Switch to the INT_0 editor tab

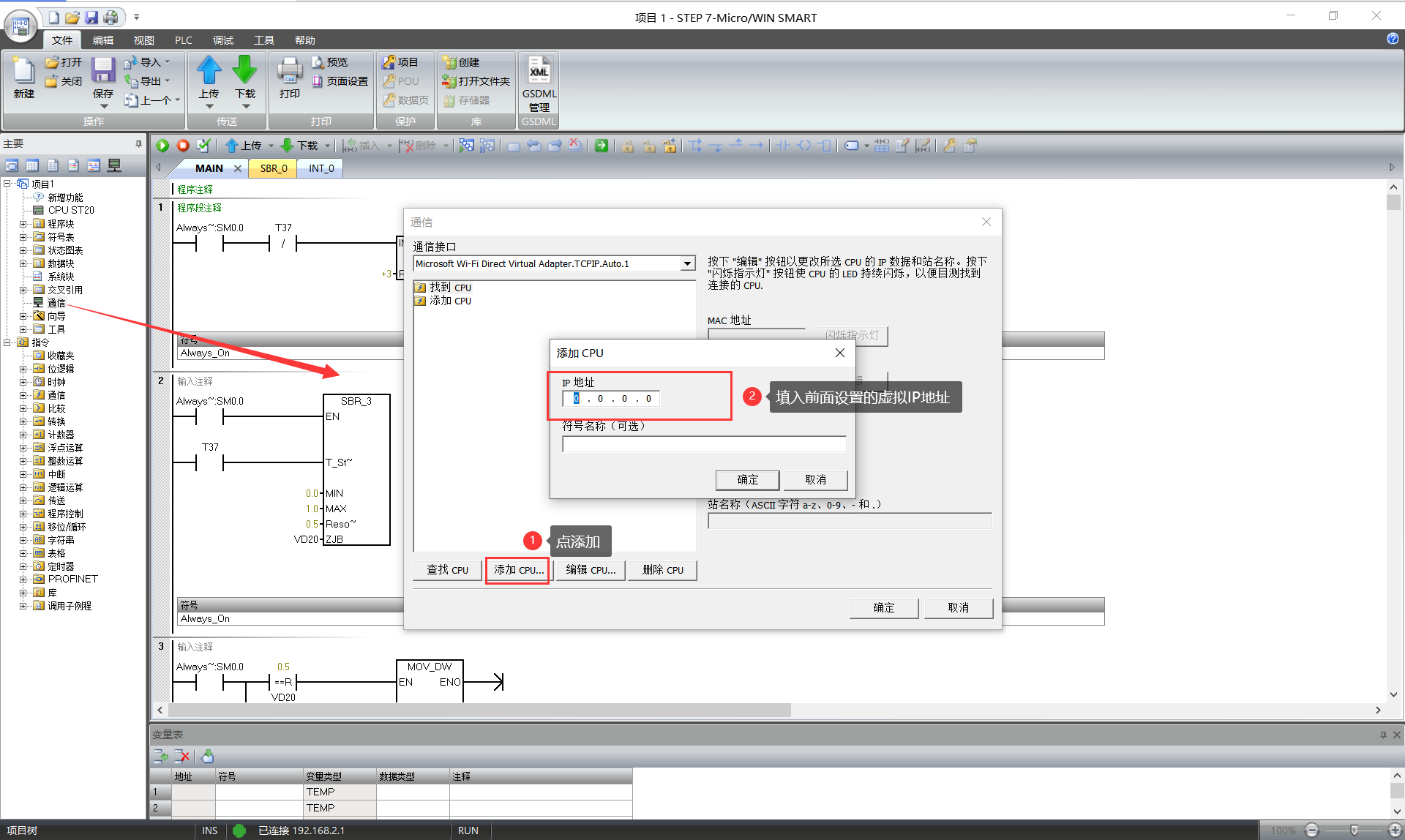pos(321,168)
